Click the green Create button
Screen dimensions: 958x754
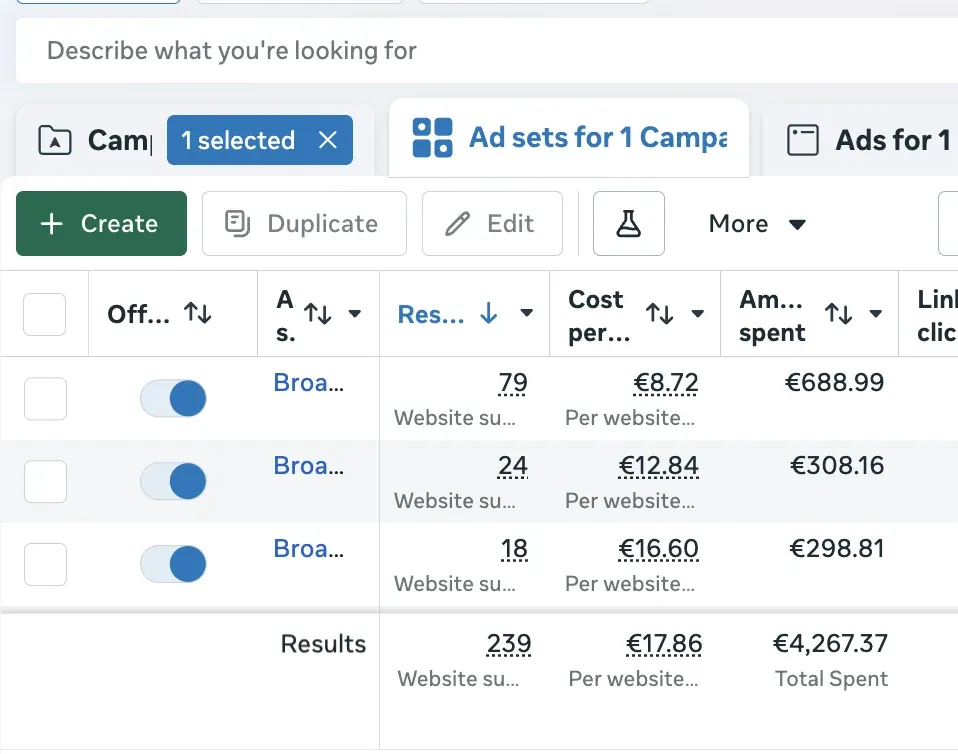coord(101,224)
